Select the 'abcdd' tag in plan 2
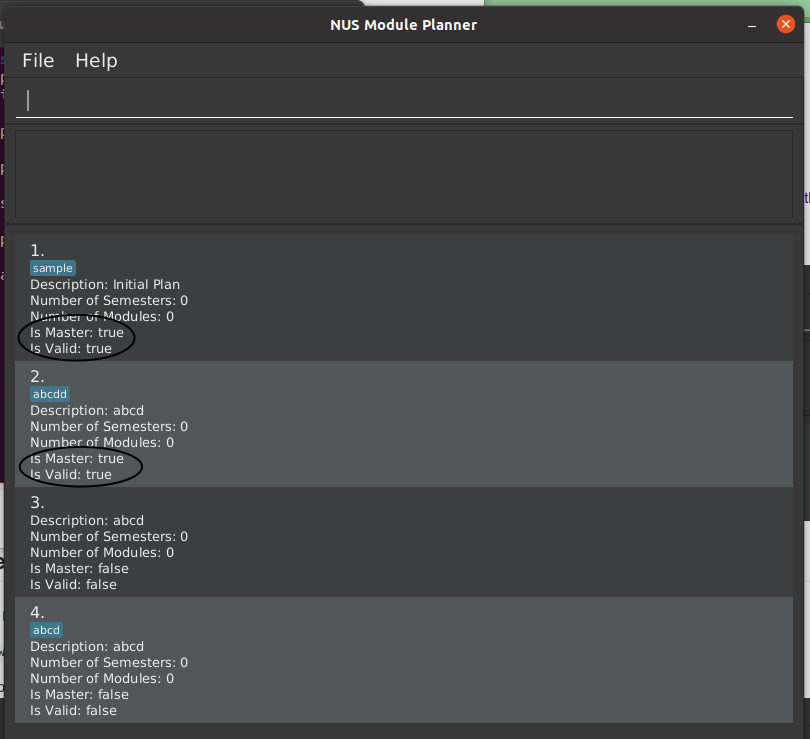This screenshot has width=810, height=739. [50, 394]
